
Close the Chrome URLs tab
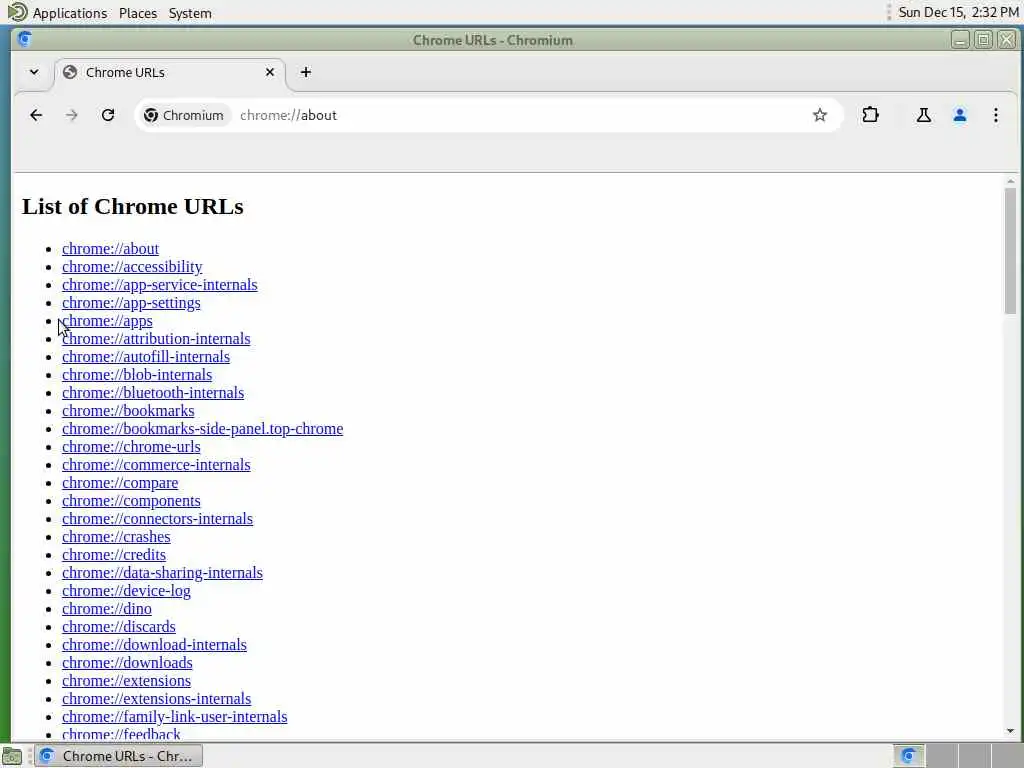[x=270, y=72]
